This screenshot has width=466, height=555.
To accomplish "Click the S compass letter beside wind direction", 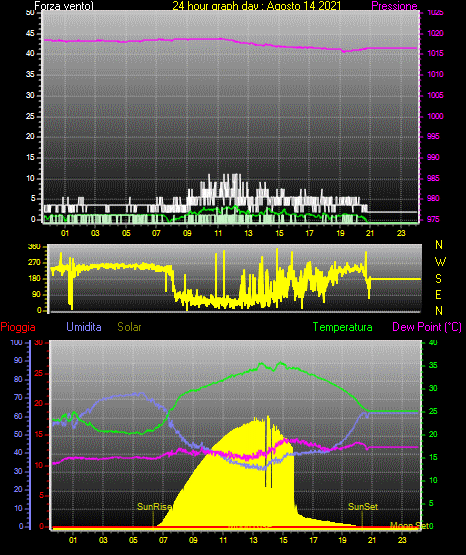I will tap(438, 279).
